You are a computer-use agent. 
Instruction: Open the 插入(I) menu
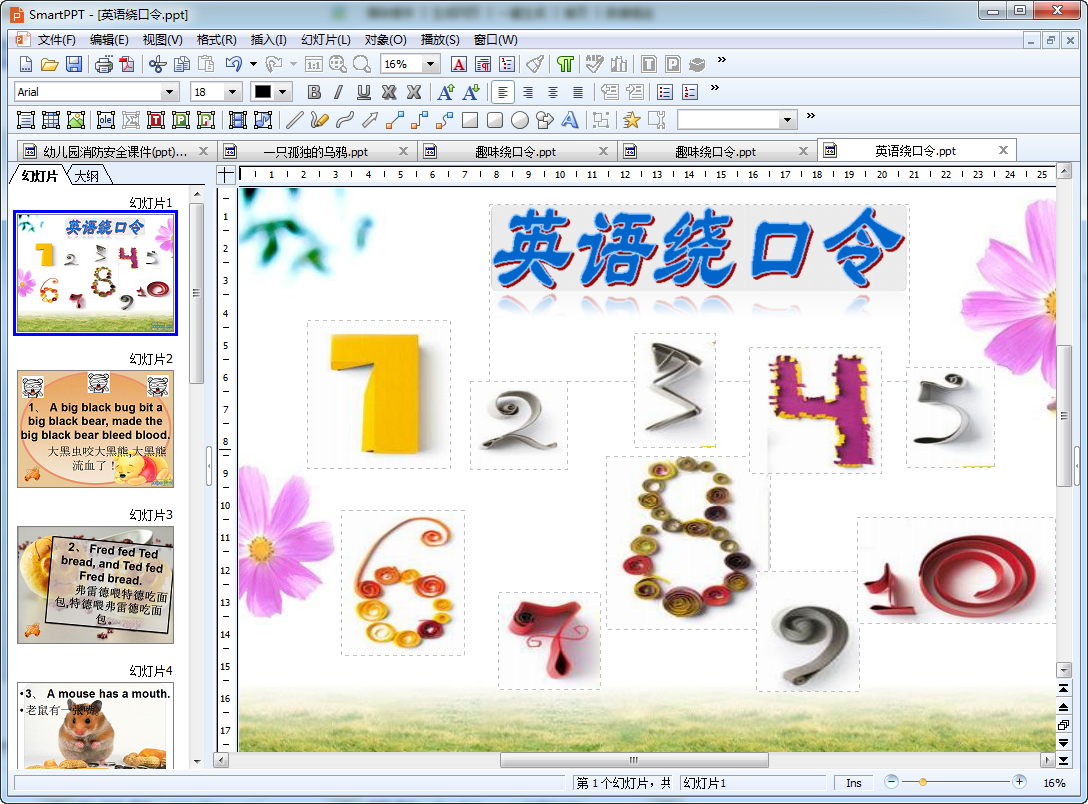[x=268, y=40]
